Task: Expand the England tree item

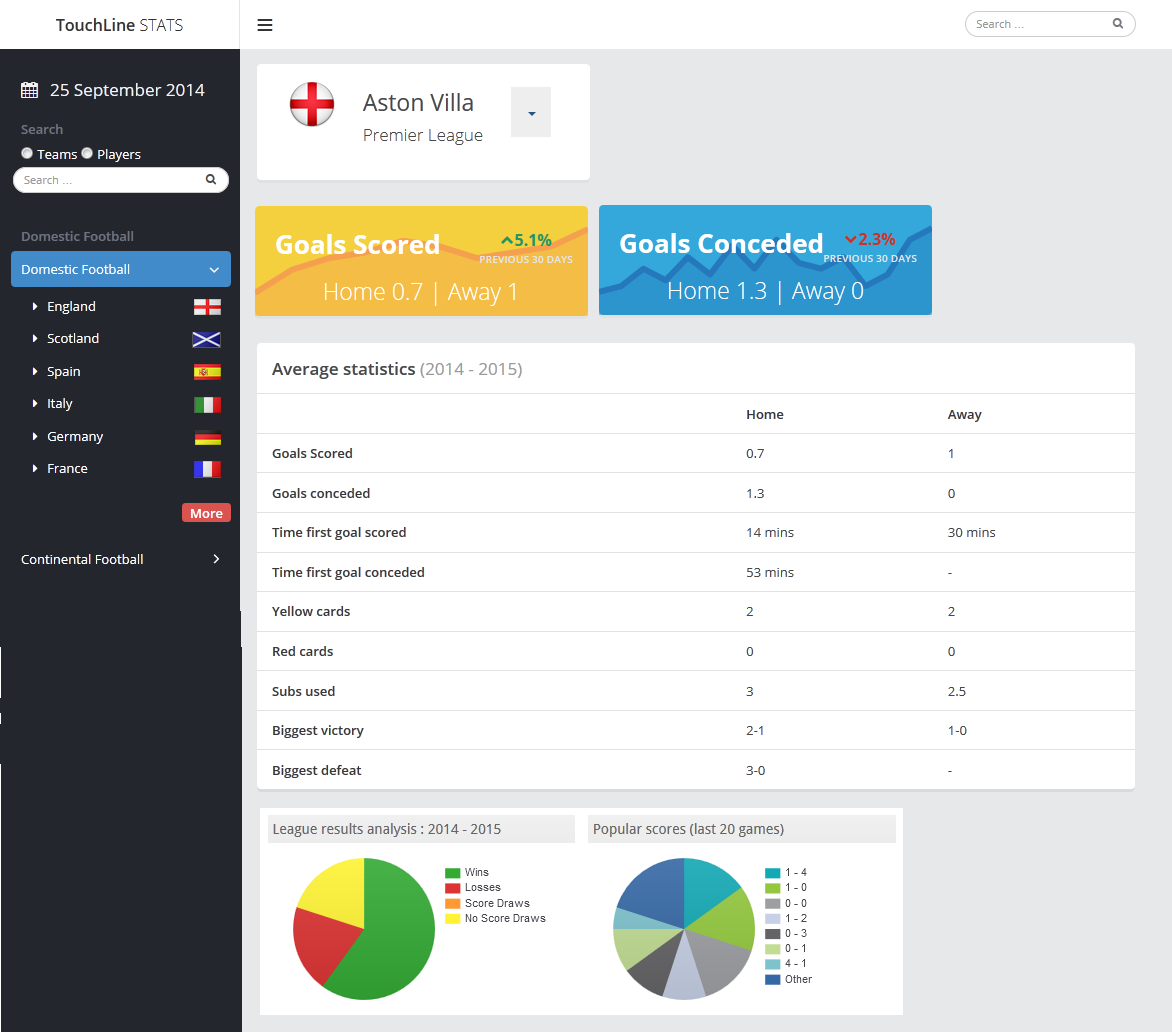Action: pos(34,306)
